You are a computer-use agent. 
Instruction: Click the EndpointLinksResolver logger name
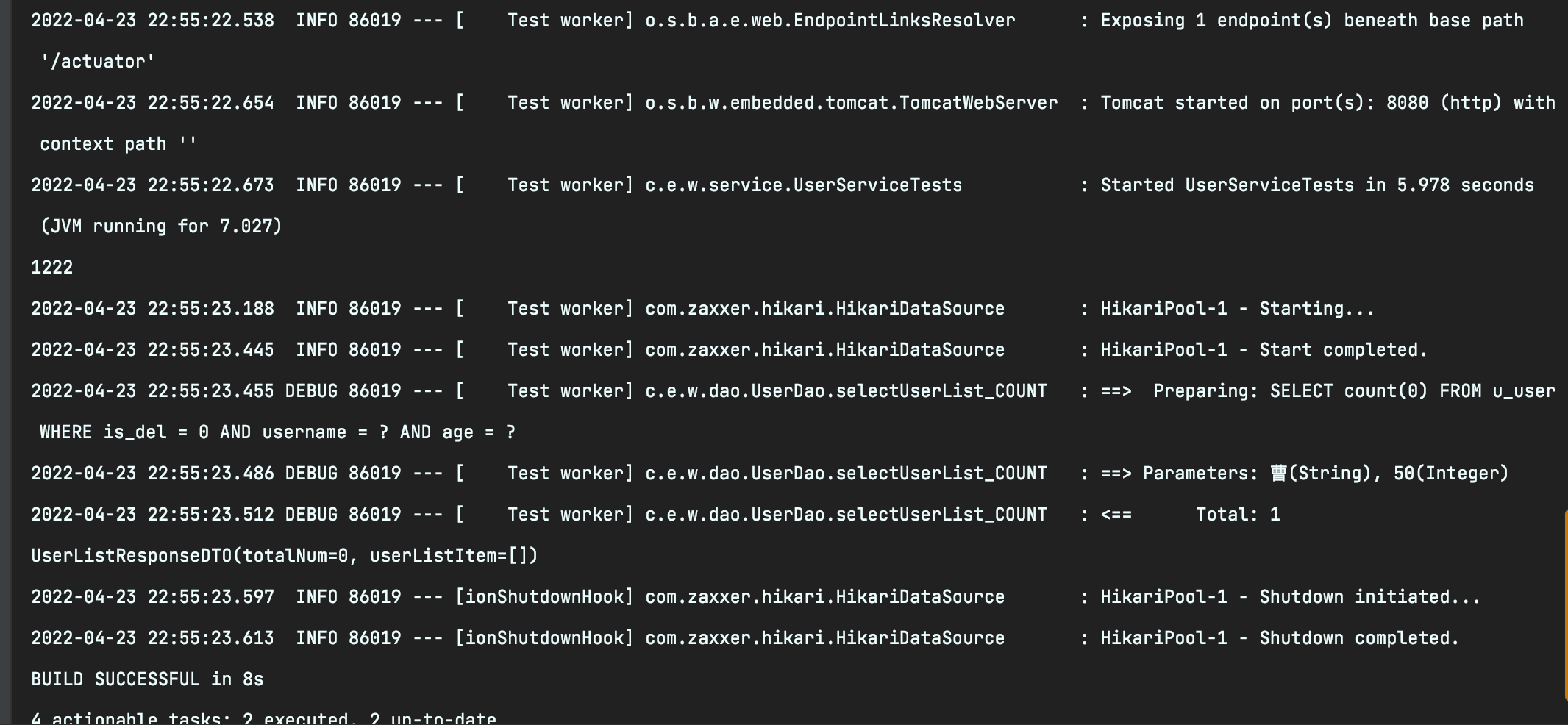tap(830, 20)
